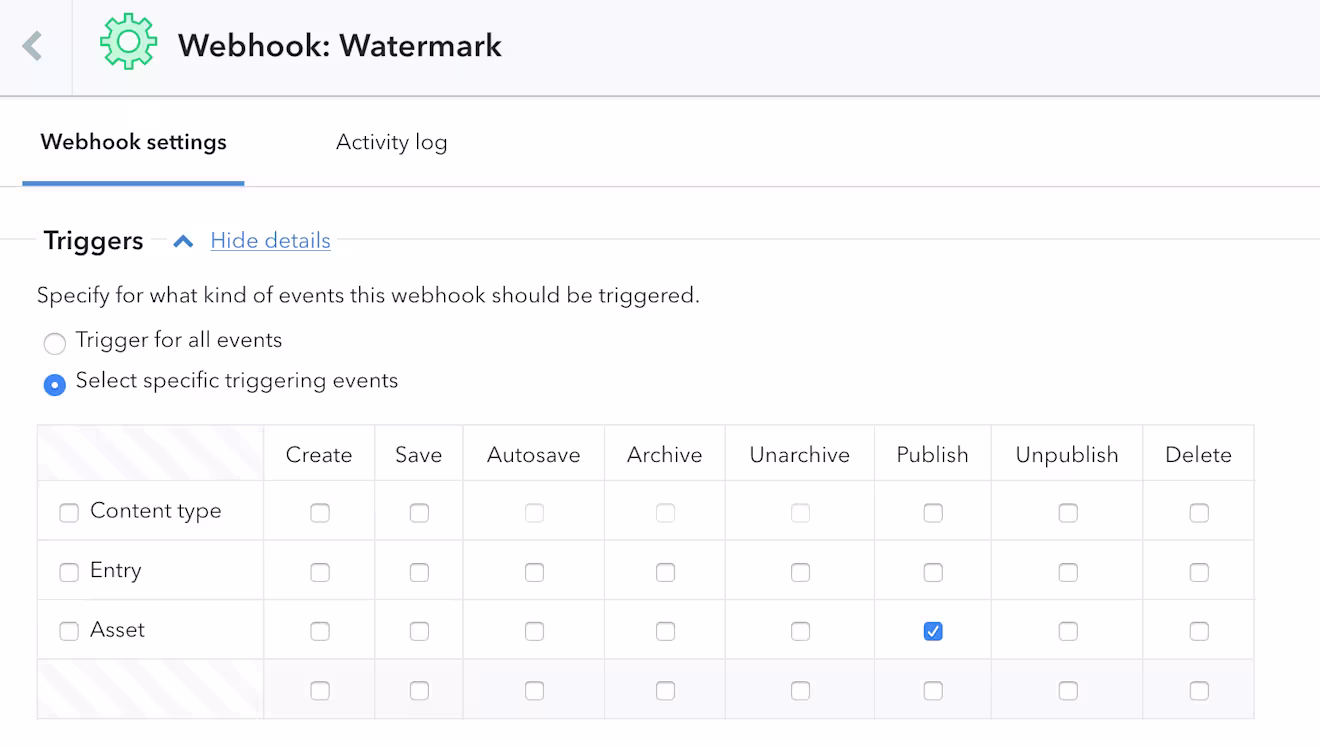The width and height of the screenshot is (1320, 748).
Task: Enable Entry Delete trigger
Action: [1199, 572]
